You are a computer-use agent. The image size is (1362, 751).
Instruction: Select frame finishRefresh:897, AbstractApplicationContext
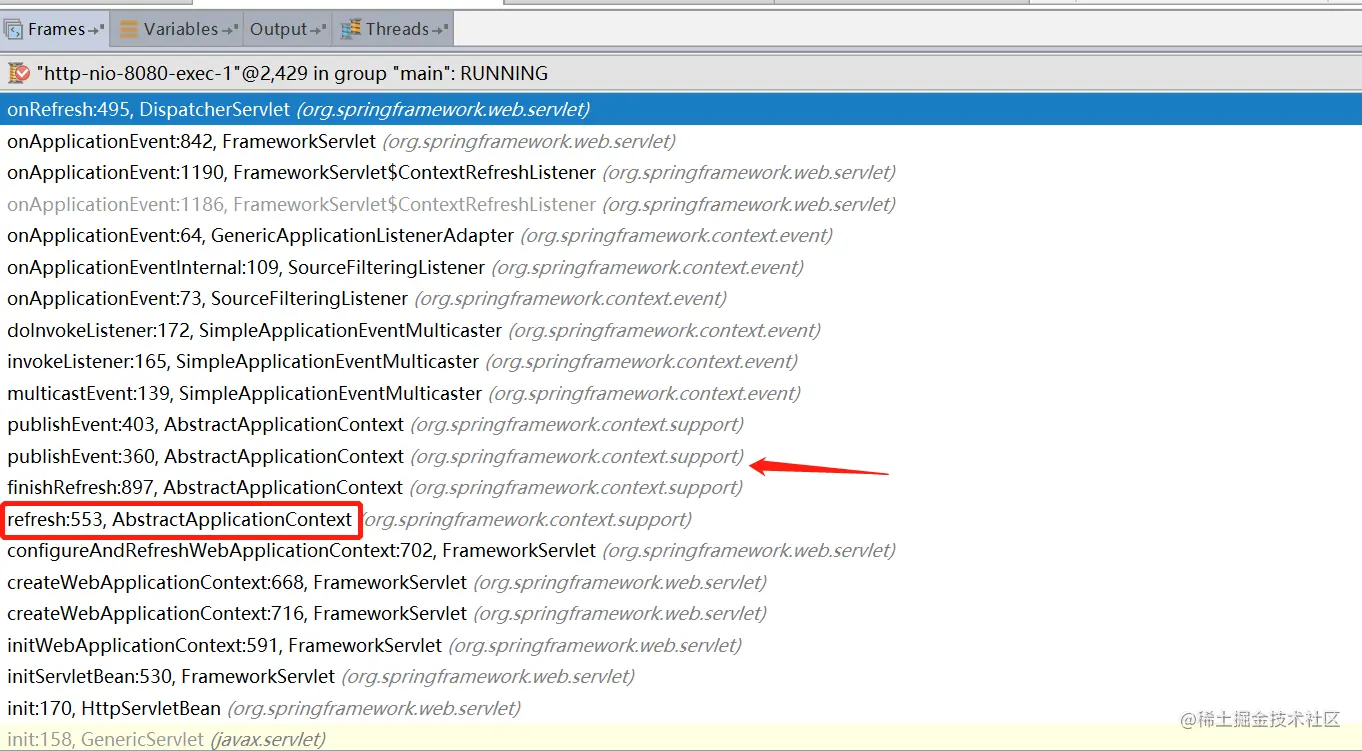click(x=681, y=487)
